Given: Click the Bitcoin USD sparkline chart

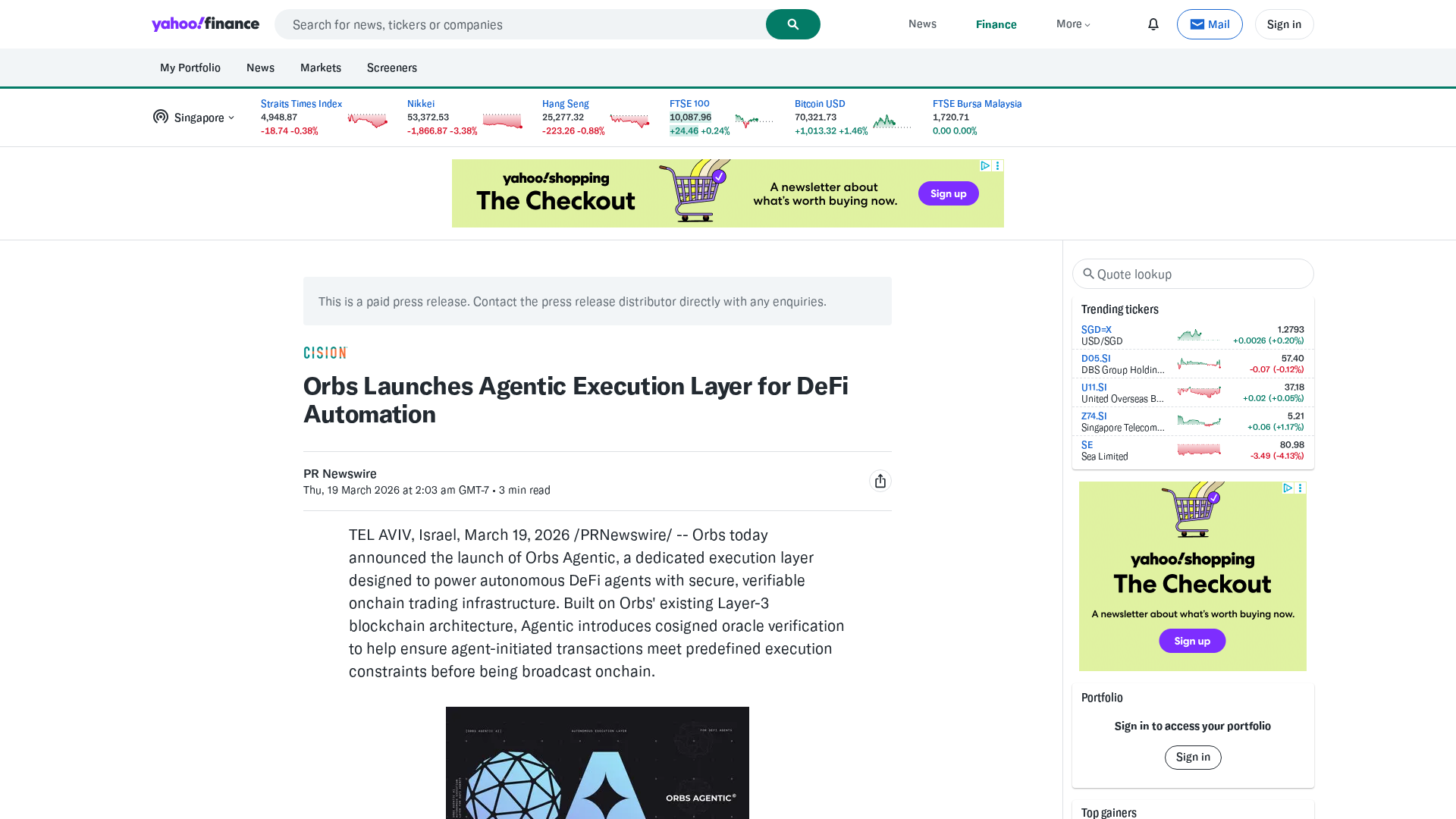Looking at the screenshot, I should tap(892, 121).
